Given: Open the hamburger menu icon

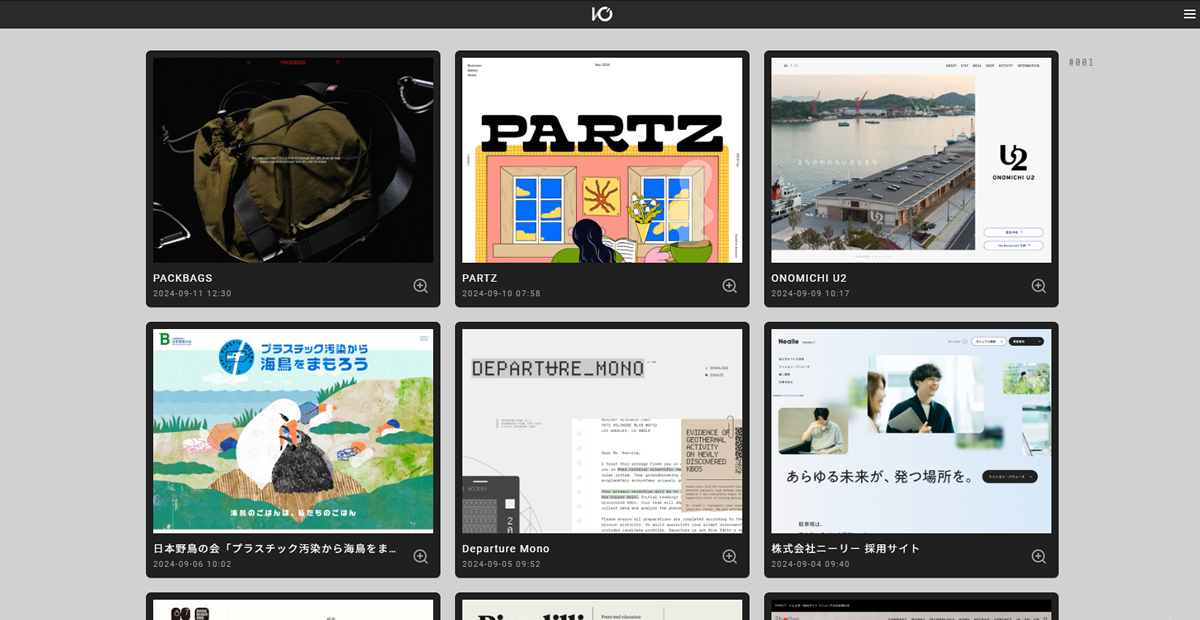Looking at the screenshot, I should click(x=1189, y=14).
